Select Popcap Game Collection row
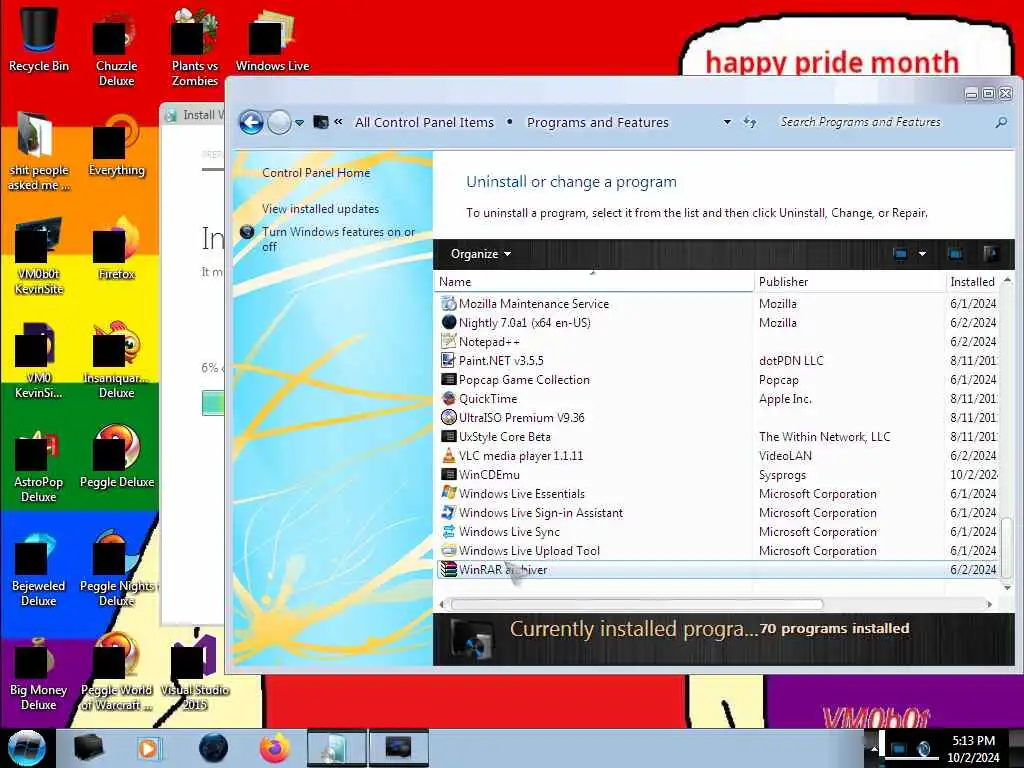 point(717,379)
